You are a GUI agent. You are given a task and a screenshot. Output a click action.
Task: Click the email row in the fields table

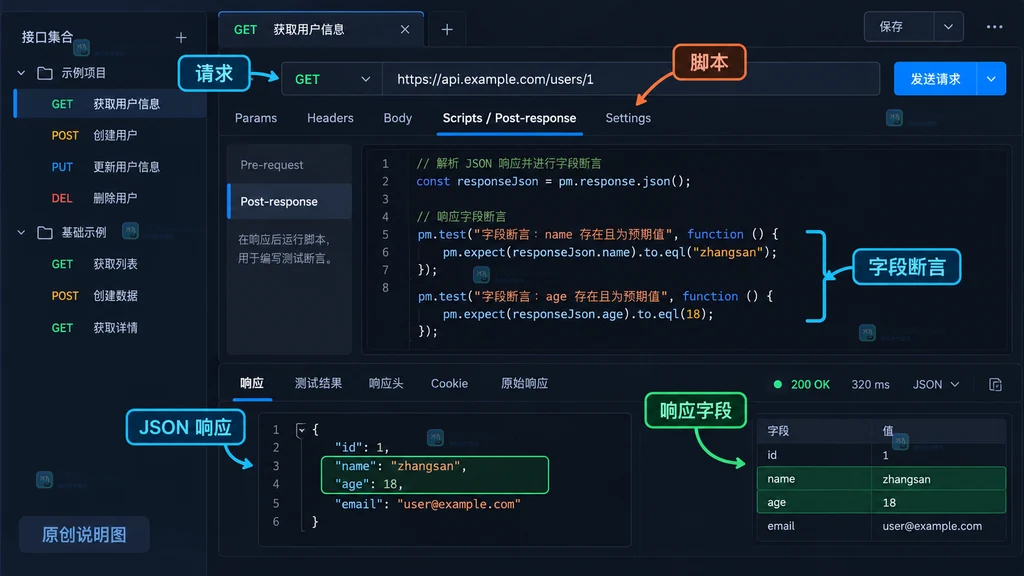[x=881, y=526]
